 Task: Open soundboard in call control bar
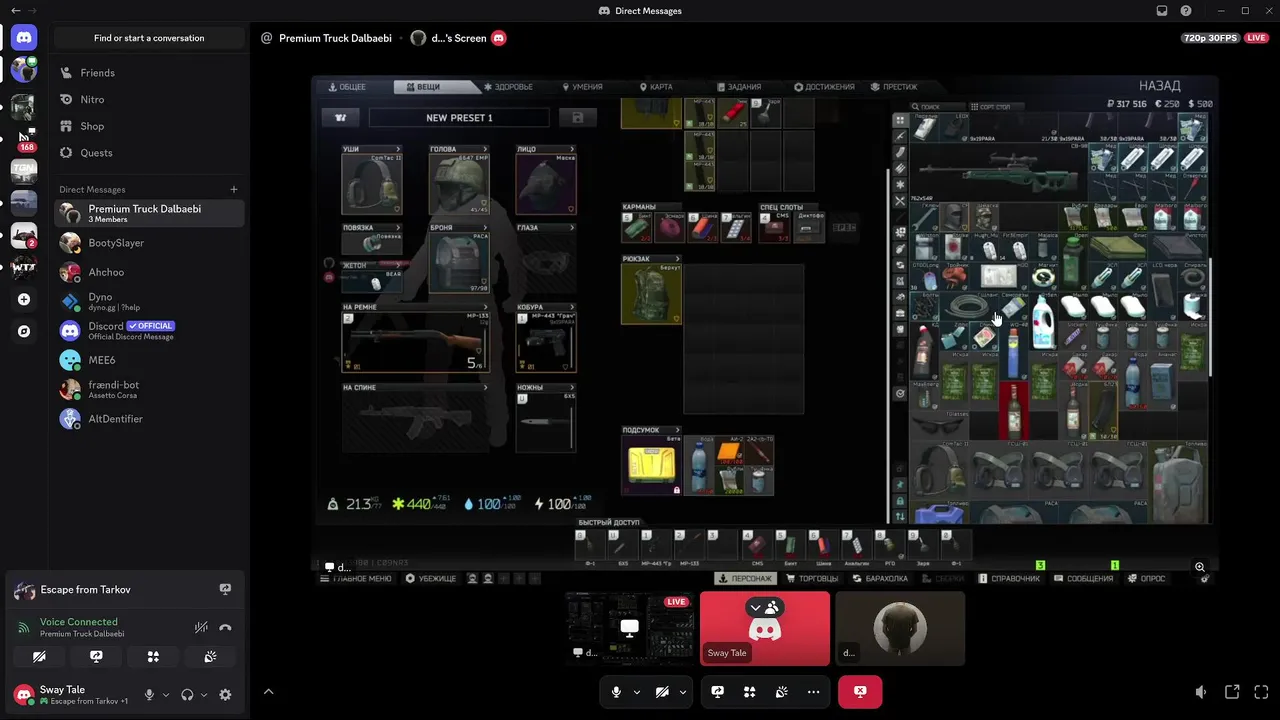[781, 692]
